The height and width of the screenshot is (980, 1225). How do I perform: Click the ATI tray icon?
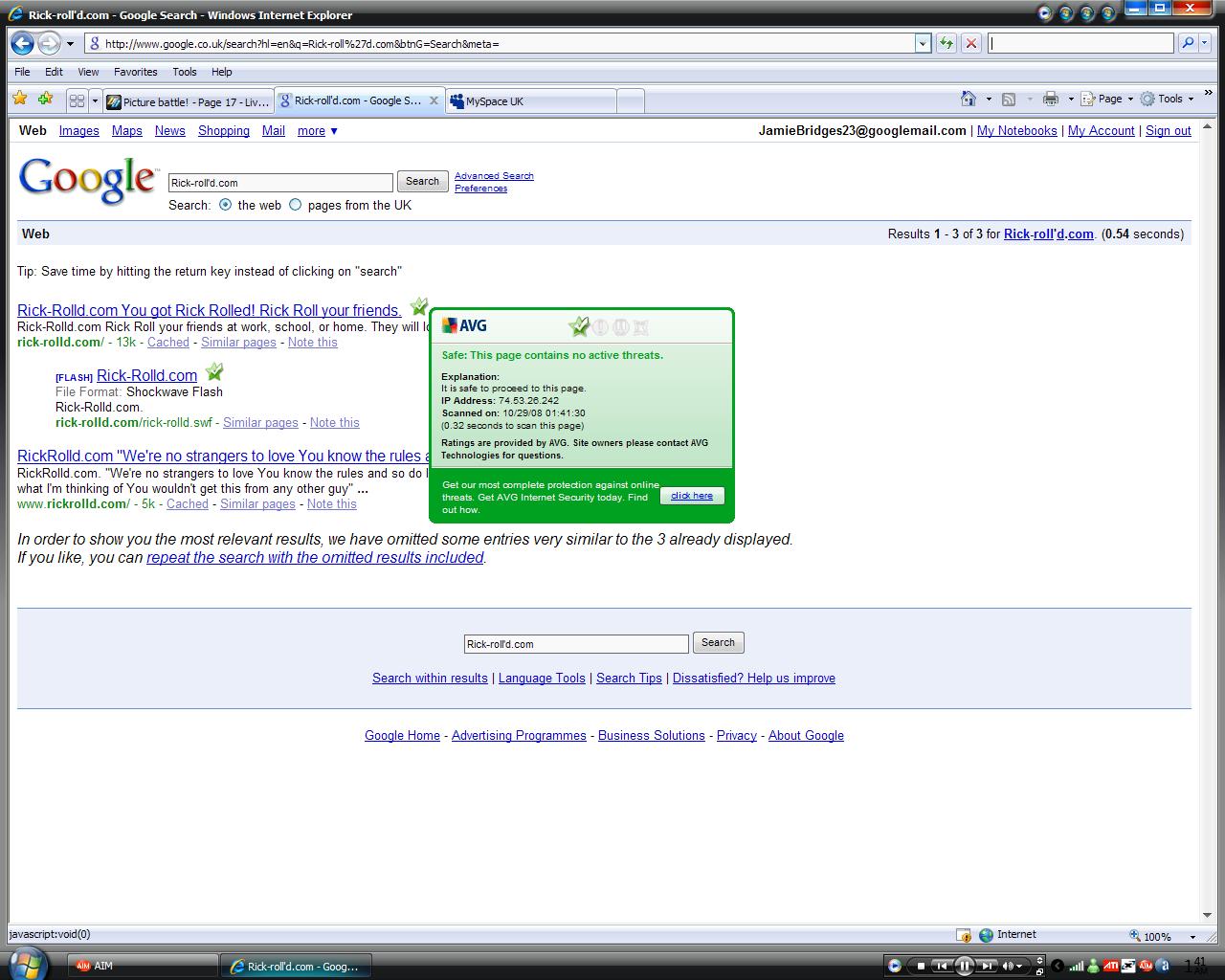click(1111, 966)
